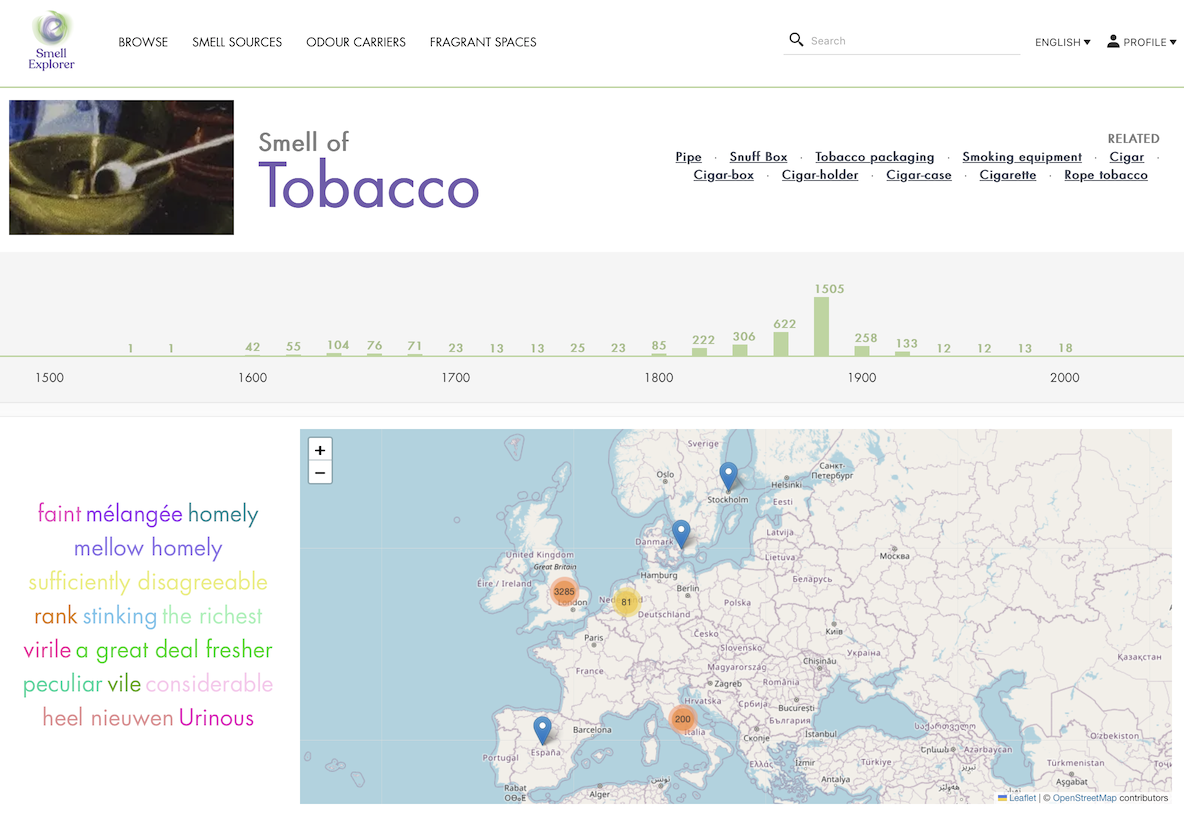Viewport: 1184px width, 819px height.
Task: Open the Tobacco packaging link
Action: [874, 157]
